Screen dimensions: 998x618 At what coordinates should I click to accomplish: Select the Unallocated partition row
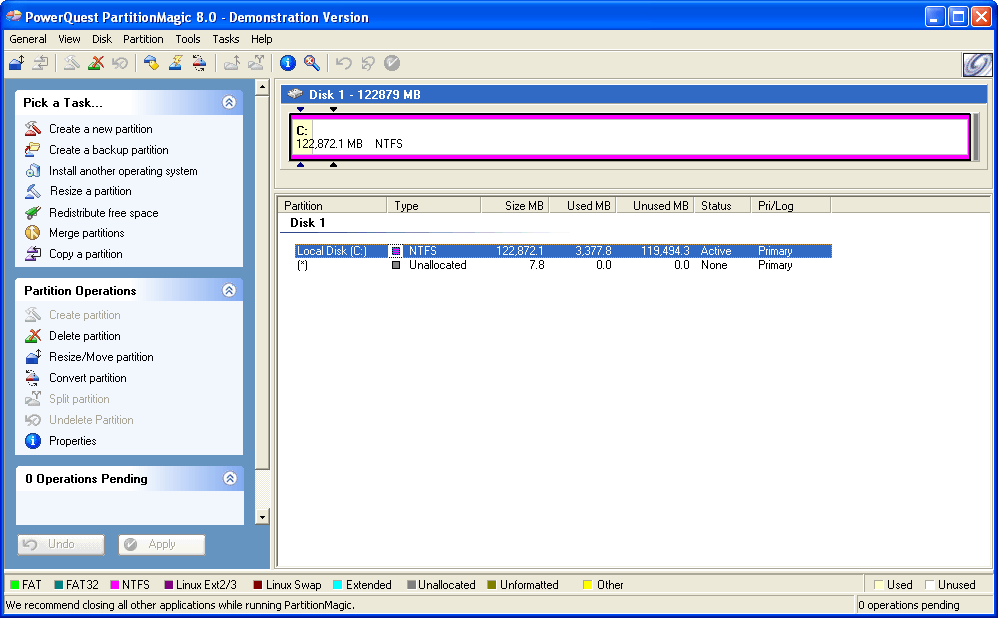click(437, 265)
